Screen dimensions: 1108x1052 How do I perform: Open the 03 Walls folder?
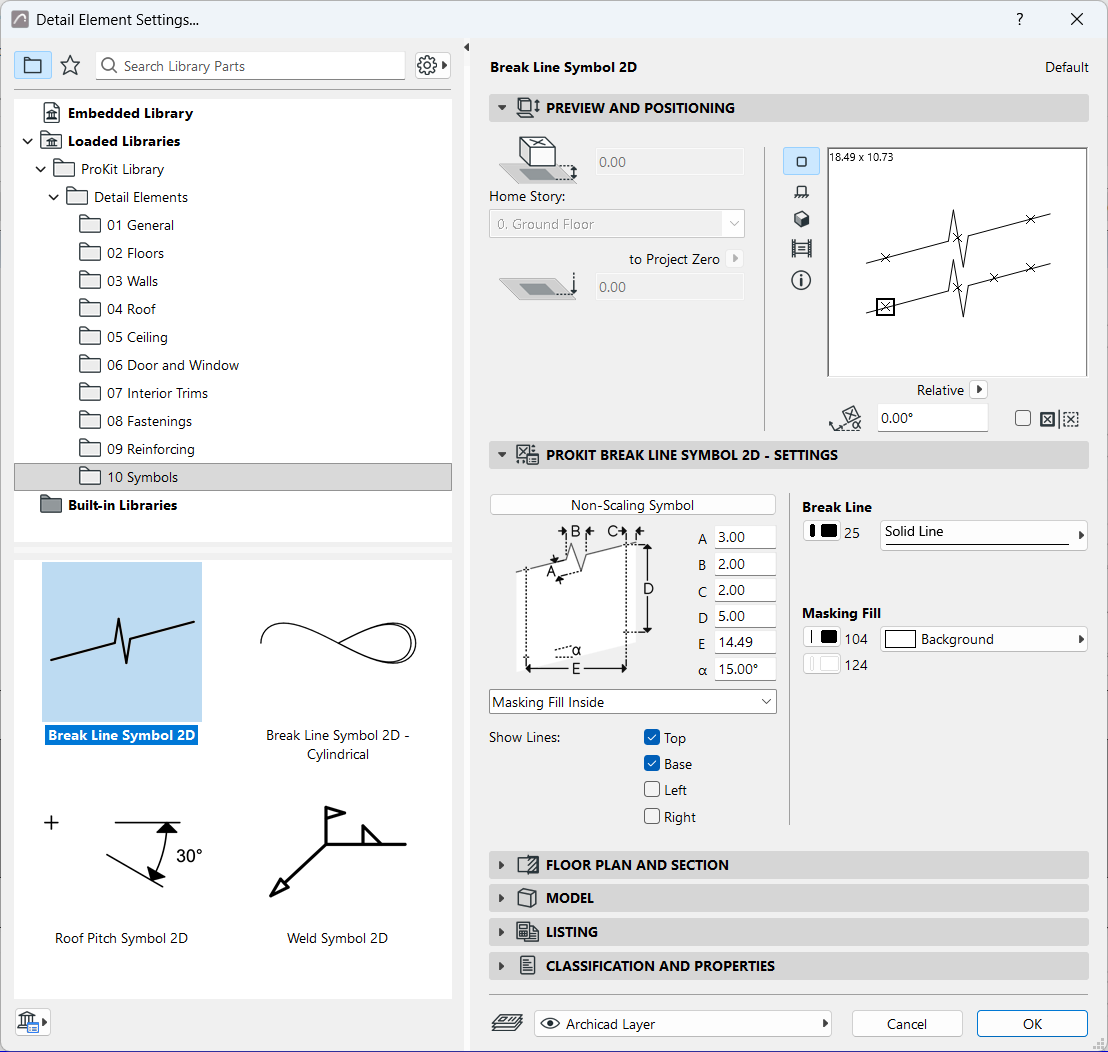[x=132, y=281]
